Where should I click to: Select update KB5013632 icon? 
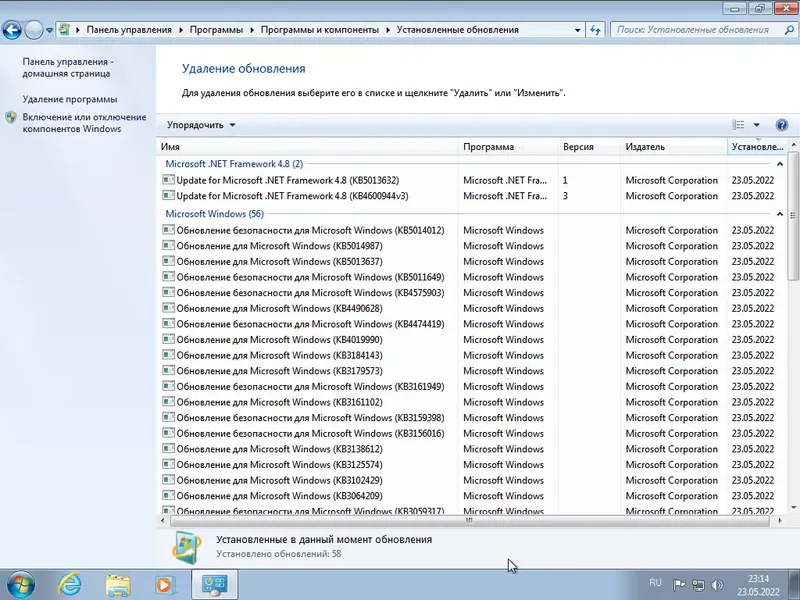click(x=168, y=180)
